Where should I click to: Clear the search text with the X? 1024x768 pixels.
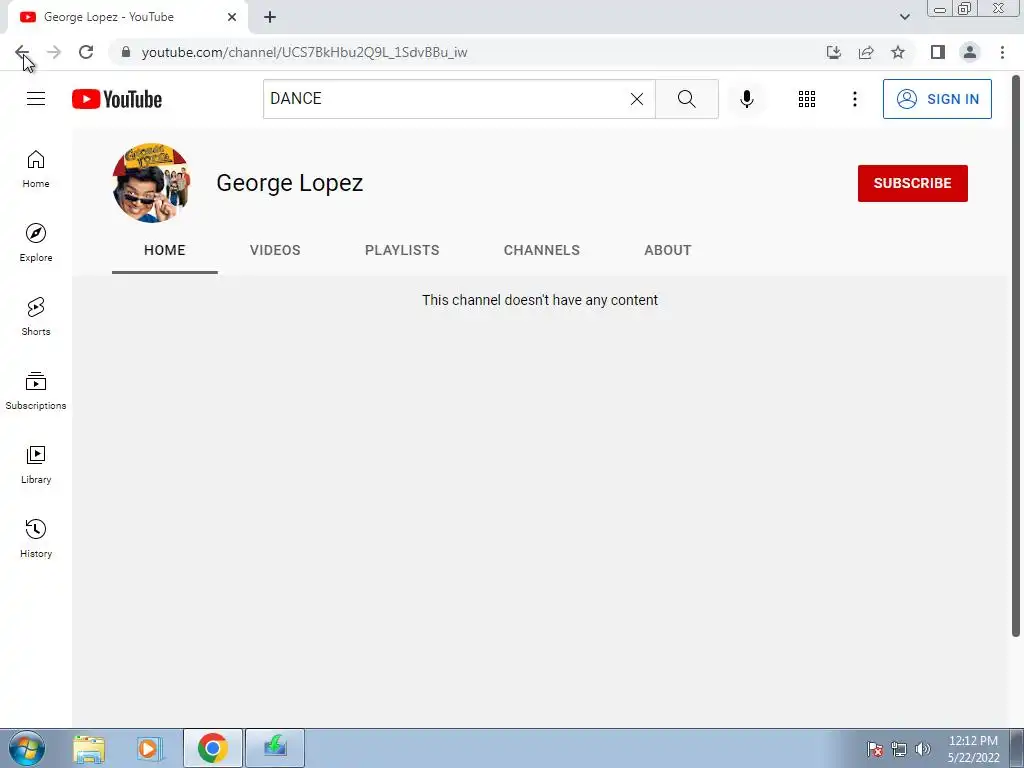click(x=637, y=99)
